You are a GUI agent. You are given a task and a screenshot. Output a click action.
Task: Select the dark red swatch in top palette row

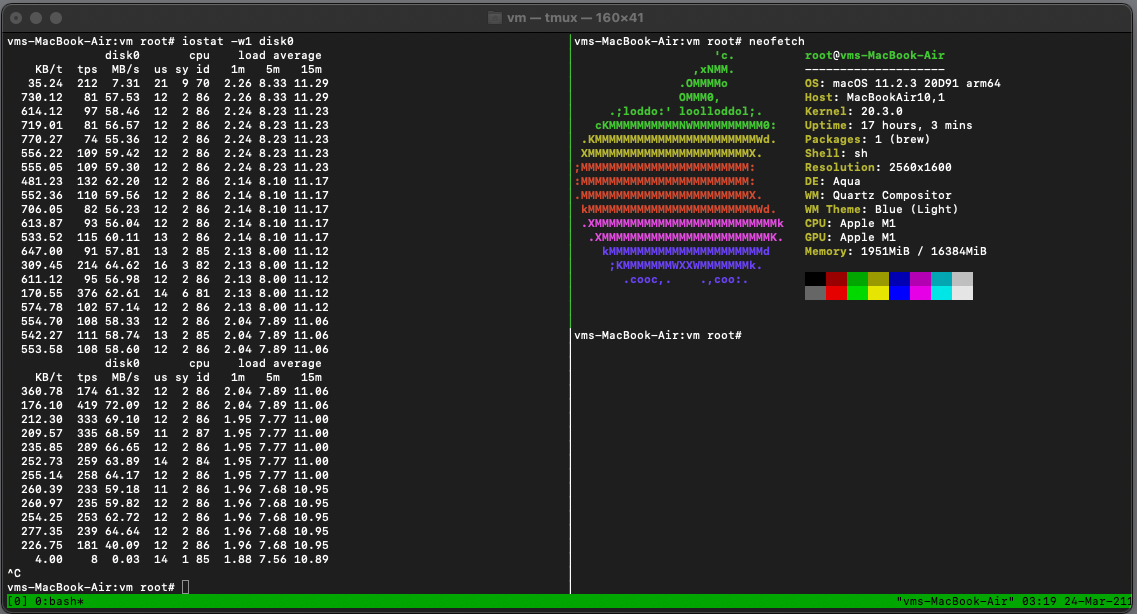tap(836, 279)
